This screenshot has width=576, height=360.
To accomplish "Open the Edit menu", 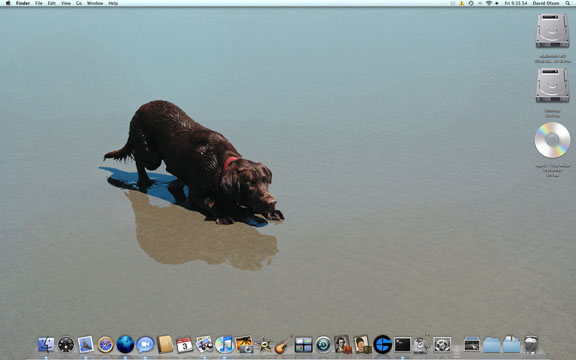I will click(52, 3).
